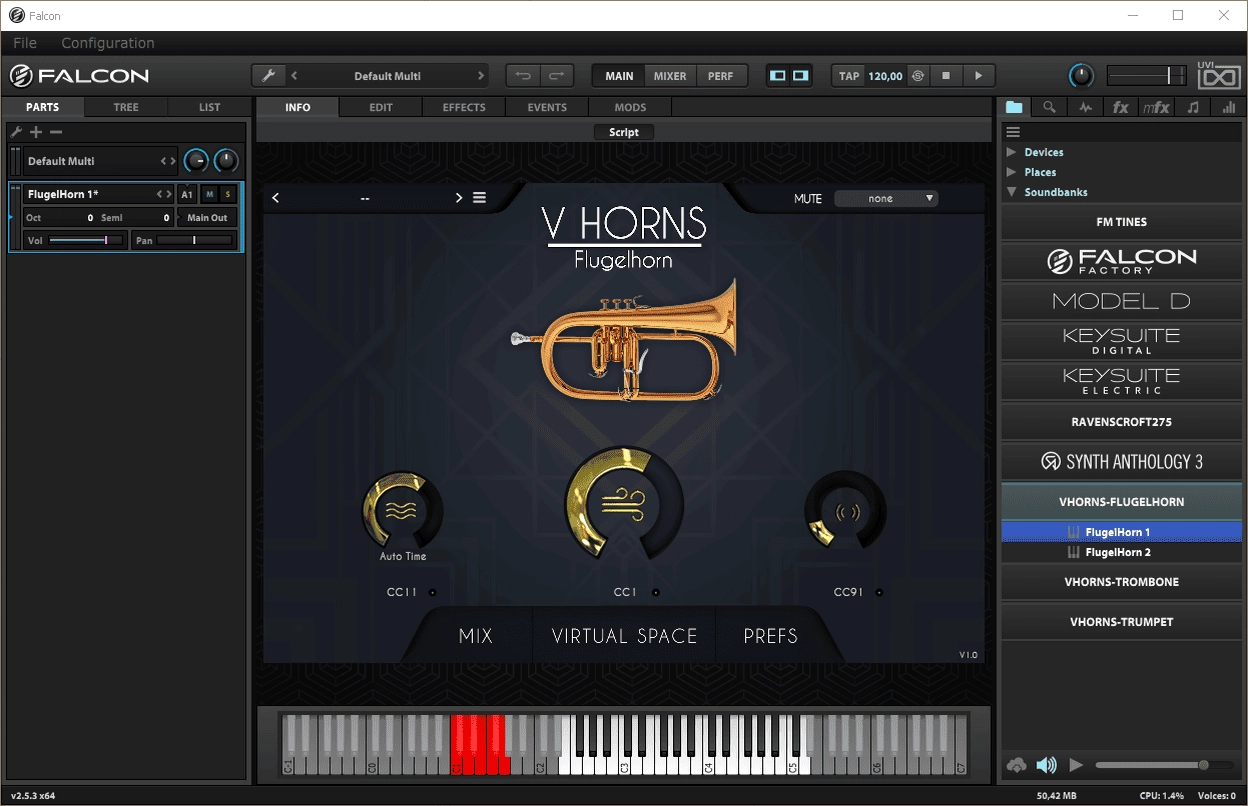Select the PERF view button
This screenshot has height=806, width=1248.
720,76
